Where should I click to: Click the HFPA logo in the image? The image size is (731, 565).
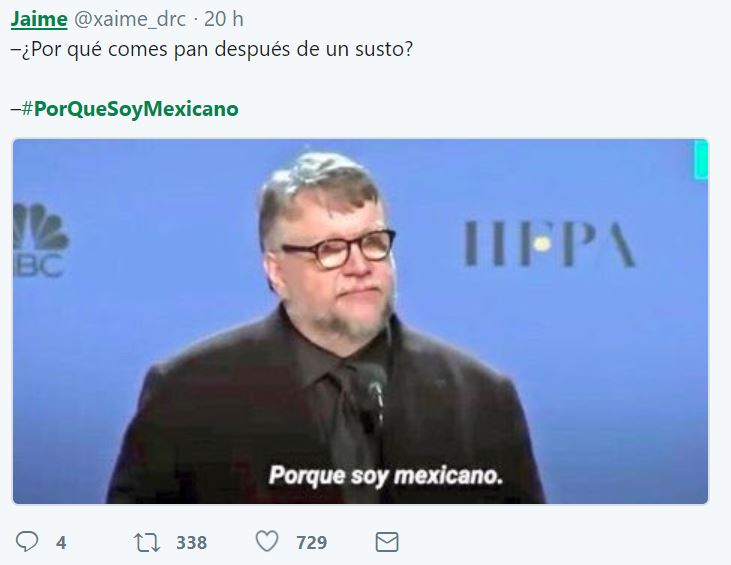click(550, 243)
